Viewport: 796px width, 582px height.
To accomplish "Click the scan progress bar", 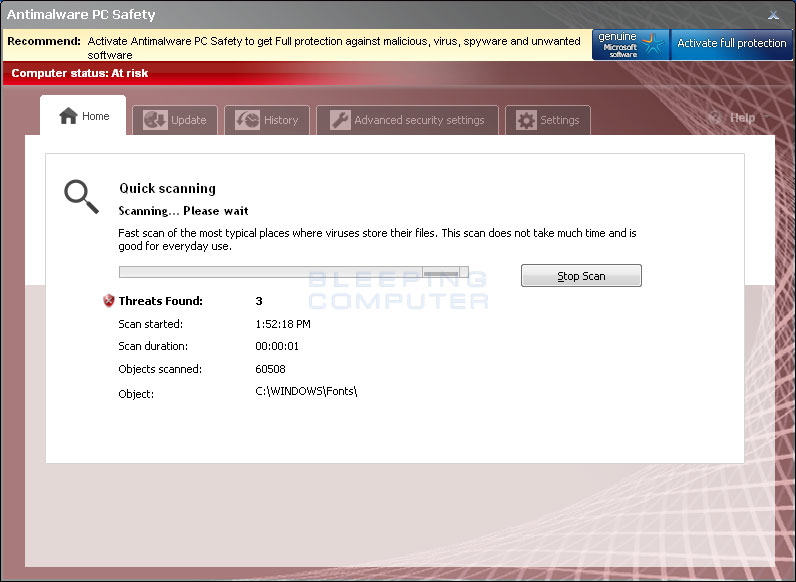I will coord(293,272).
